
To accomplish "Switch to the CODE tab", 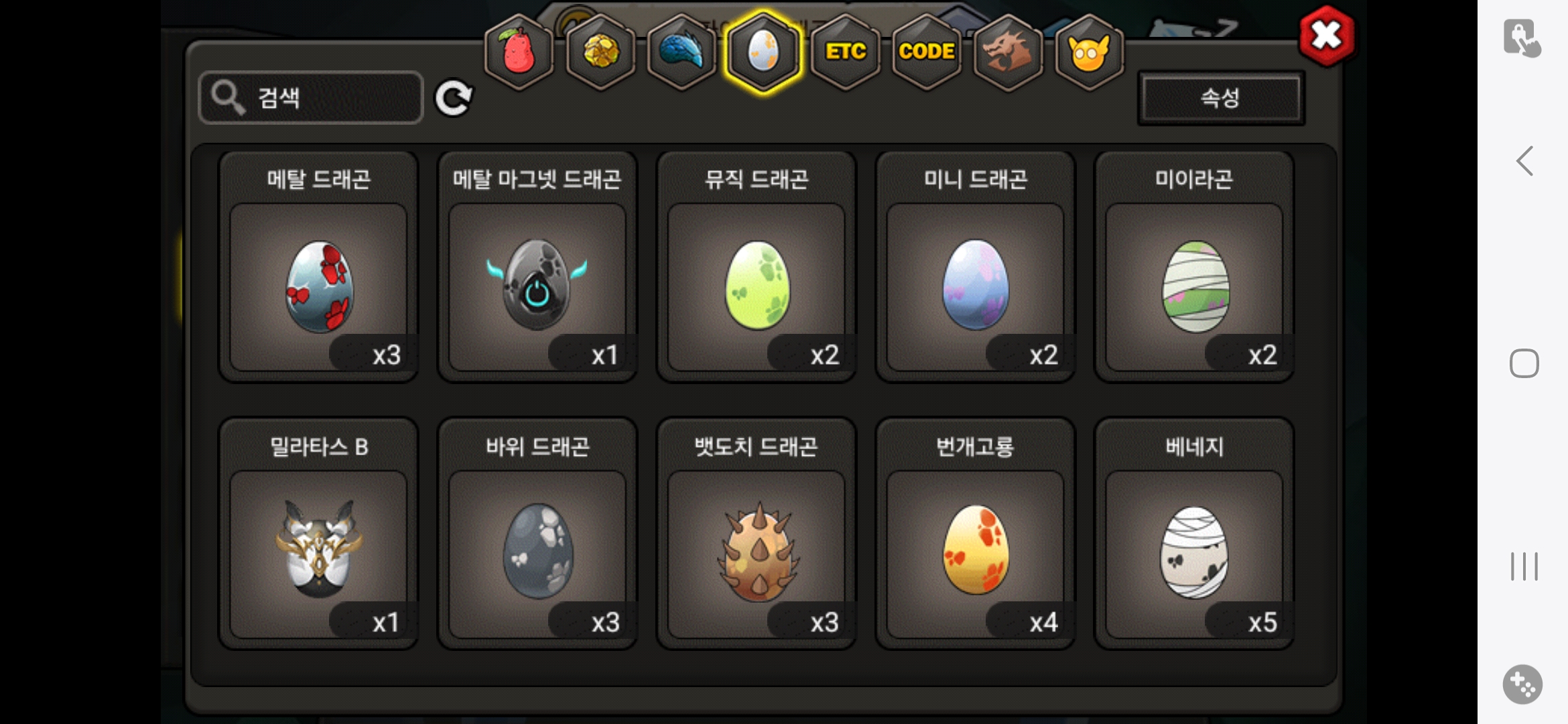I will 927,52.
